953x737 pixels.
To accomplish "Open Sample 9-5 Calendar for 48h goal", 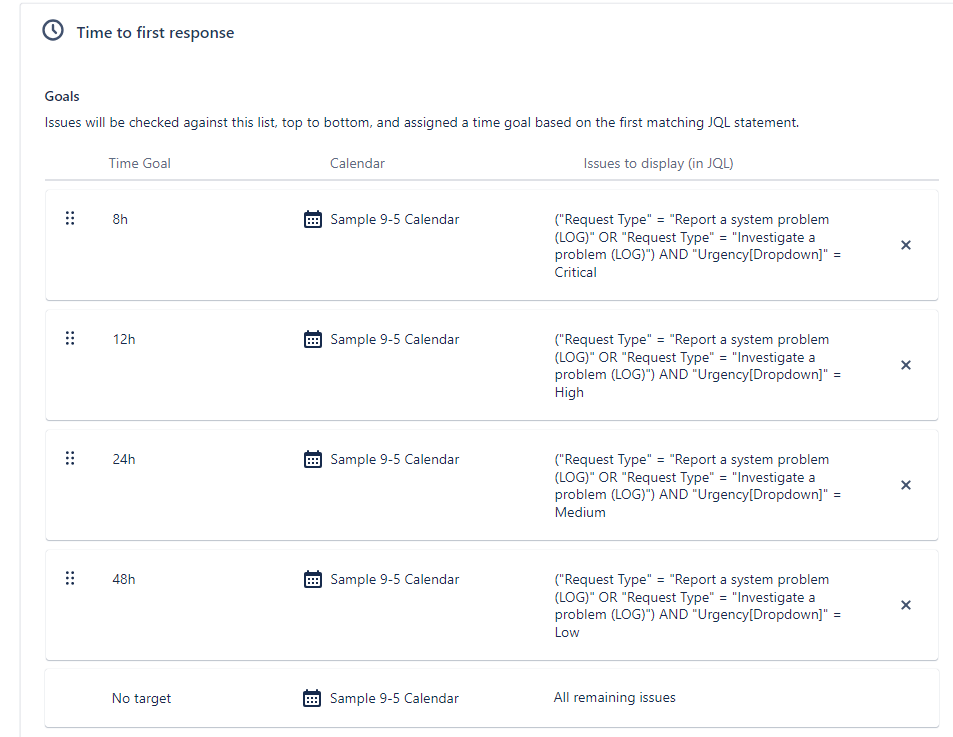I will pyautogui.click(x=395, y=579).
